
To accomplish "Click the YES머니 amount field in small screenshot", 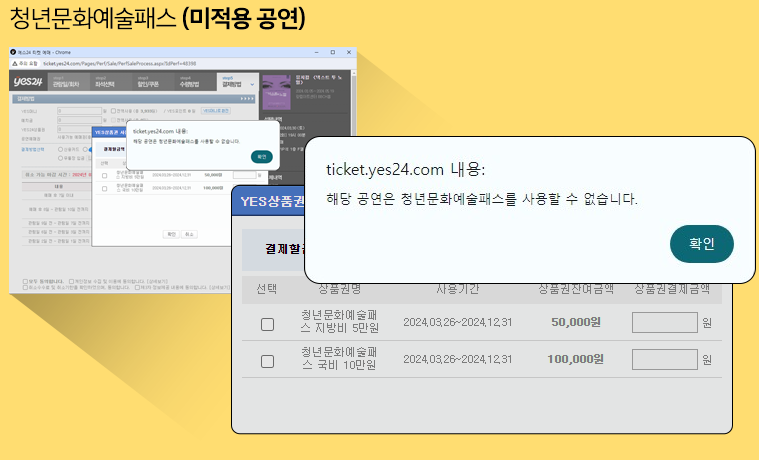I will point(79,111).
